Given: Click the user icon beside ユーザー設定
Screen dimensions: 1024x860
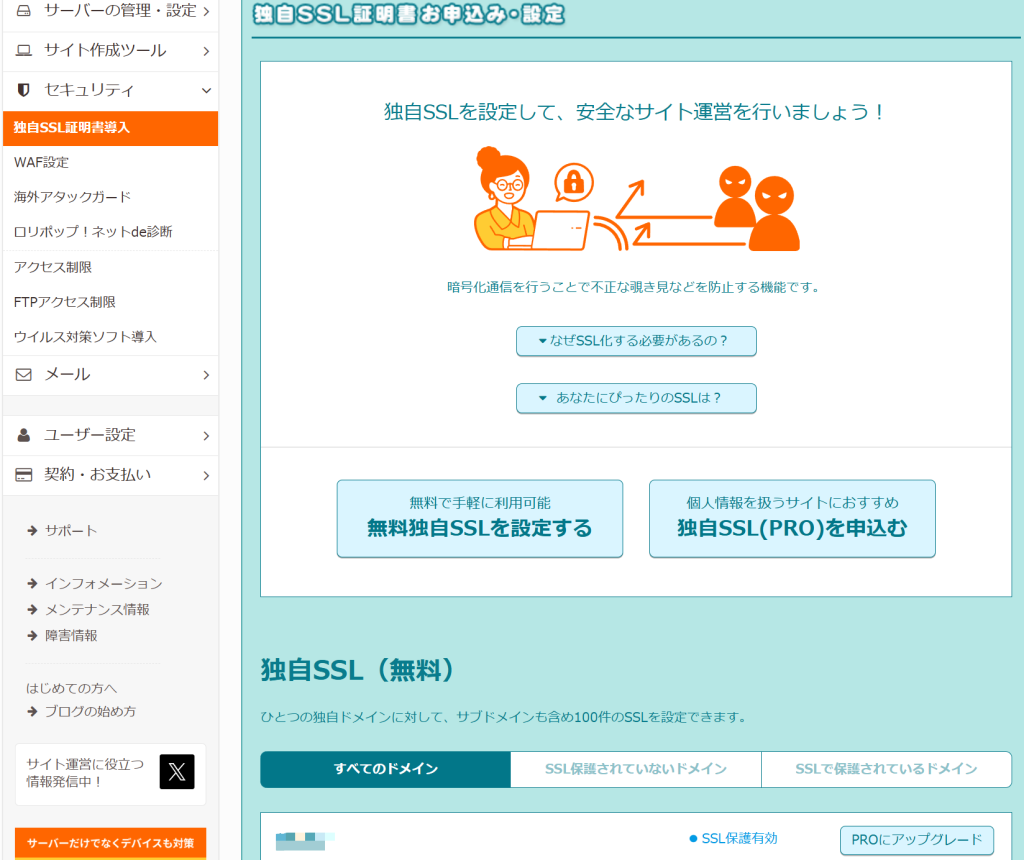Looking at the screenshot, I should click(24, 435).
